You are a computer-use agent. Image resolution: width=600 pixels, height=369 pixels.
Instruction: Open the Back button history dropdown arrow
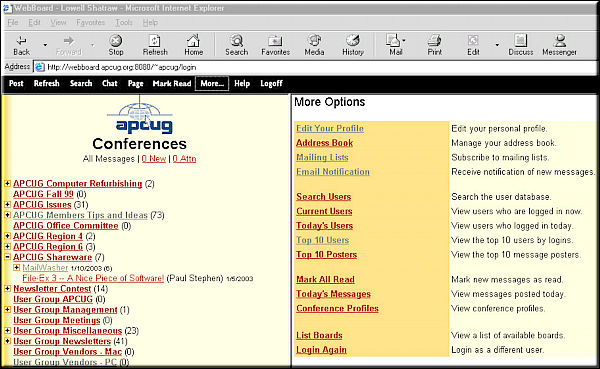pyautogui.click(x=45, y=45)
